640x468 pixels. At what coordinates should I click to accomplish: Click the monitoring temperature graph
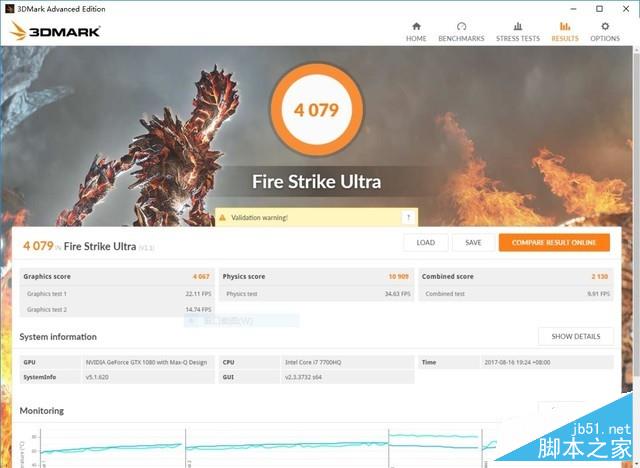tap(261, 448)
